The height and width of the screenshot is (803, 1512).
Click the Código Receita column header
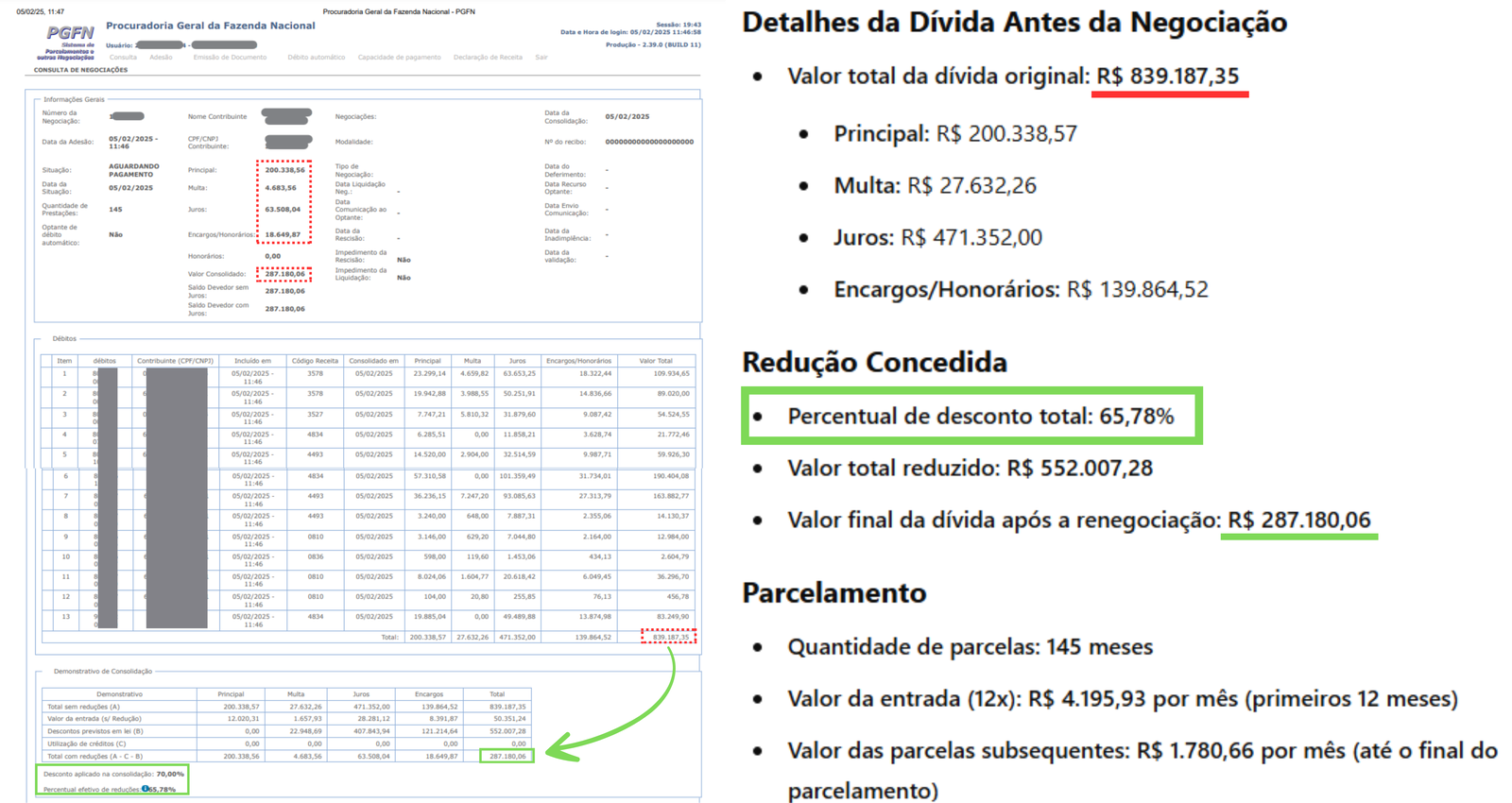(315, 361)
